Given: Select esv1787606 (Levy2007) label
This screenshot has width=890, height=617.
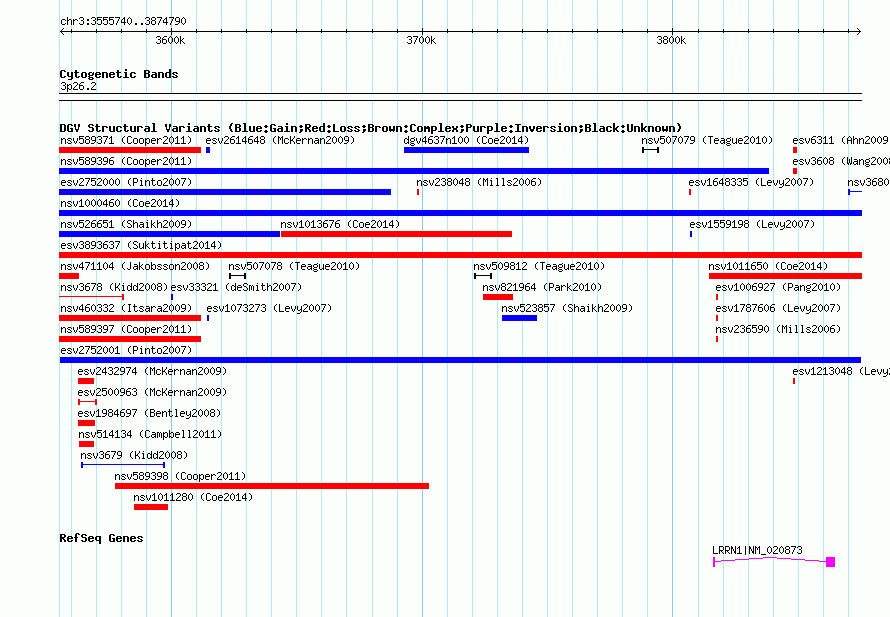Looking at the screenshot, I should point(778,308).
